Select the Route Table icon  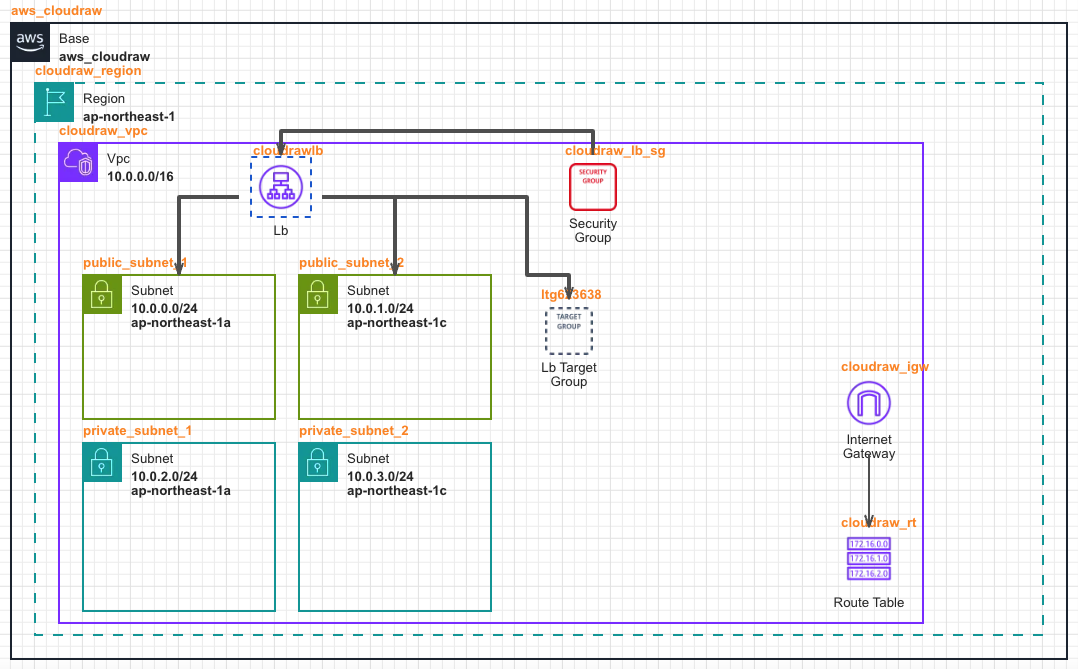[868, 559]
